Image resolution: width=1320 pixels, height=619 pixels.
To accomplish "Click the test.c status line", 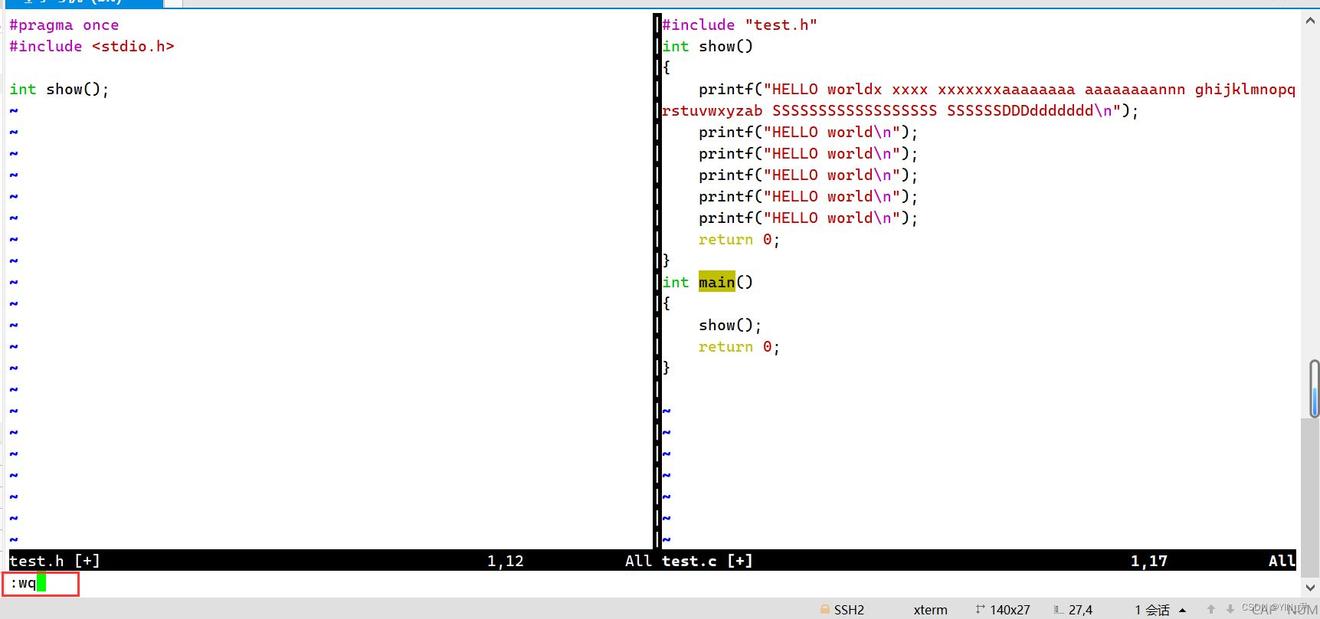I will [x=707, y=561].
